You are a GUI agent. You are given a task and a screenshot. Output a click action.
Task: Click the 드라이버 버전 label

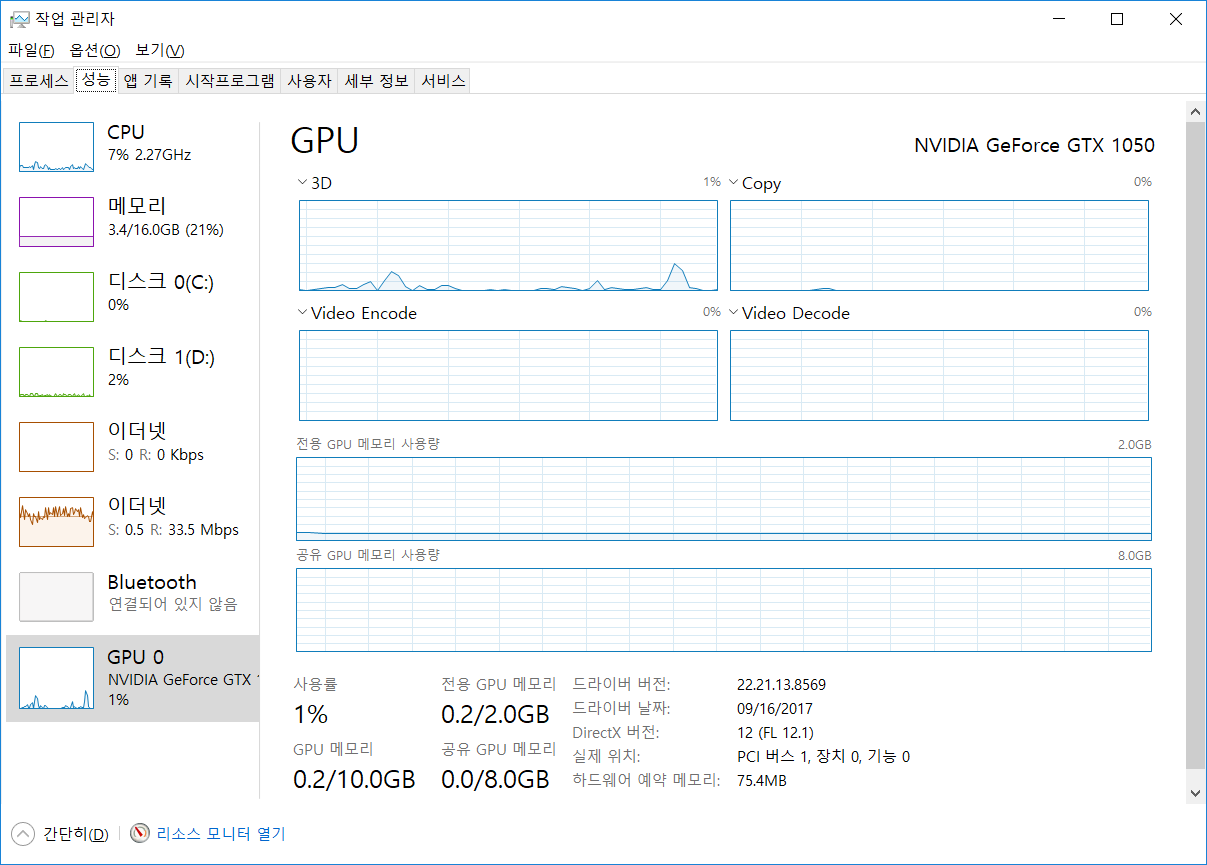(x=621, y=685)
